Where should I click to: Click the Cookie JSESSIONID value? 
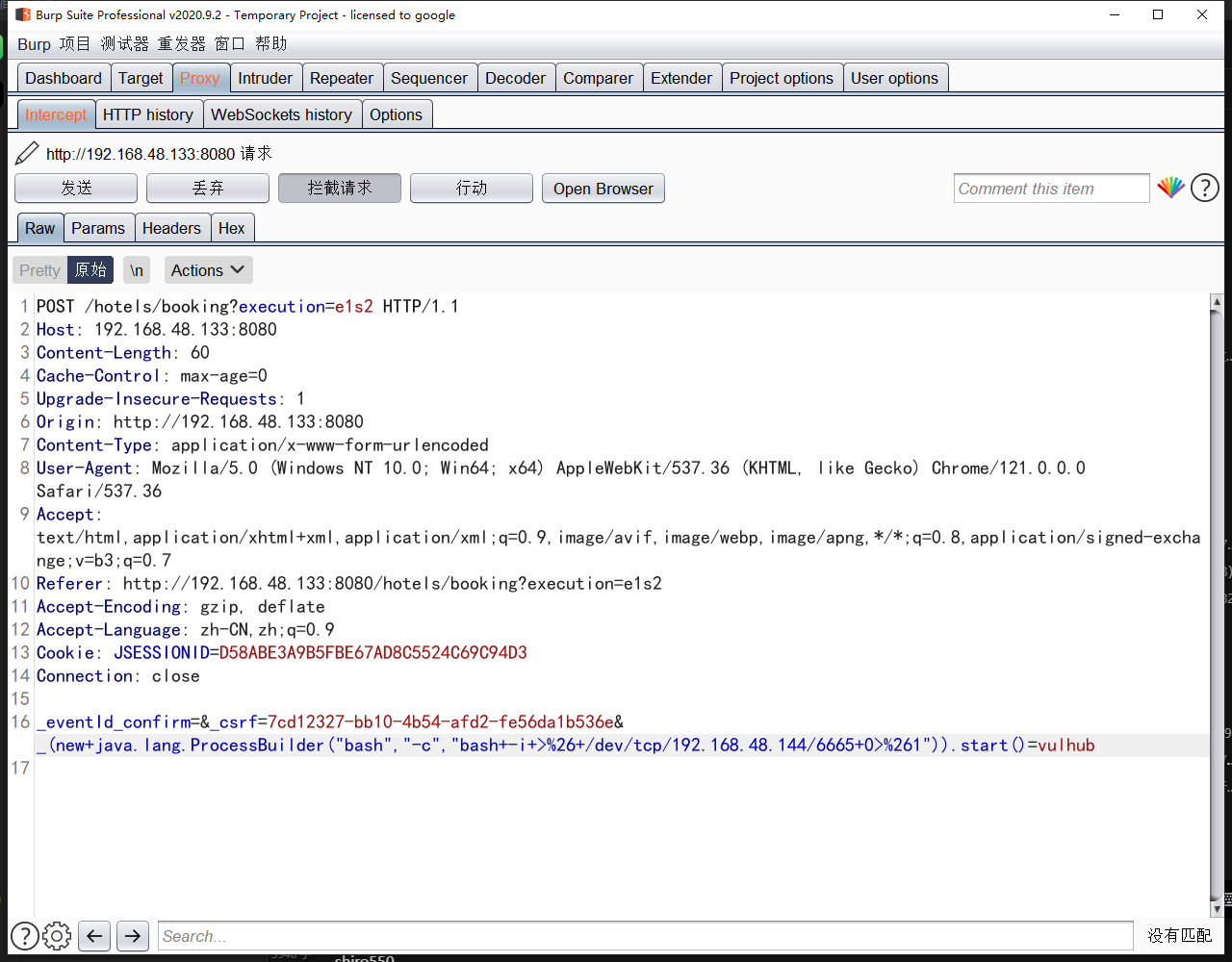pos(373,652)
